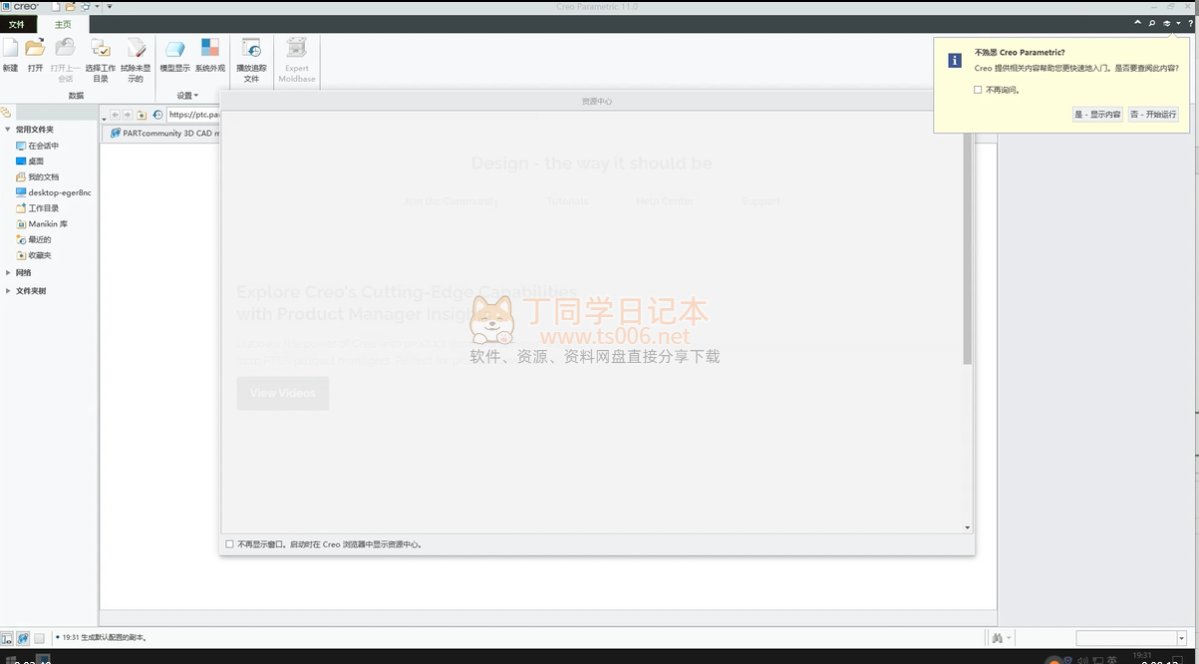
Task: Open dropdown arrow beside browser navigation
Action: (x=104, y=117)
